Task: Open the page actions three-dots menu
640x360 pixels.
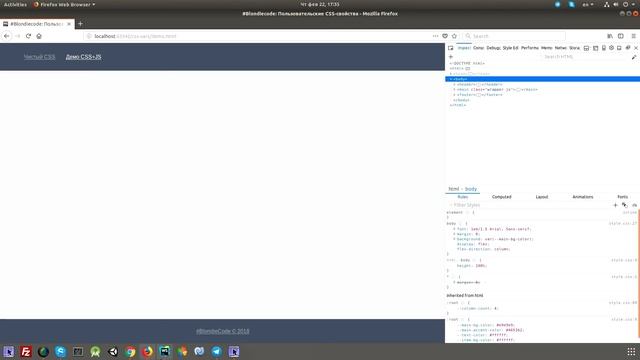Action: [436, 36]
